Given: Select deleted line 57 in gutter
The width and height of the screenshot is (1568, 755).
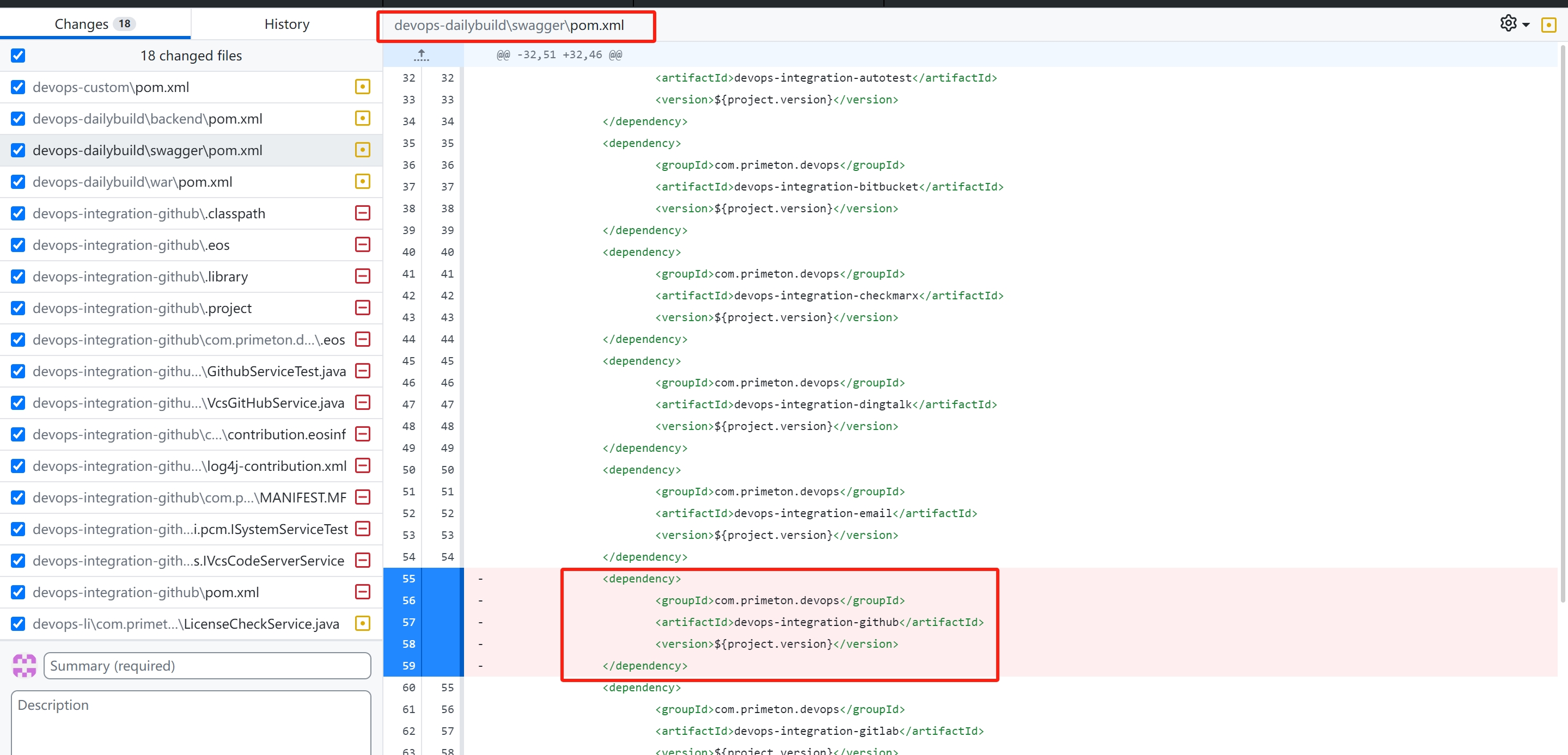Looking at the screenshot, I should click(x=408, y=622).
